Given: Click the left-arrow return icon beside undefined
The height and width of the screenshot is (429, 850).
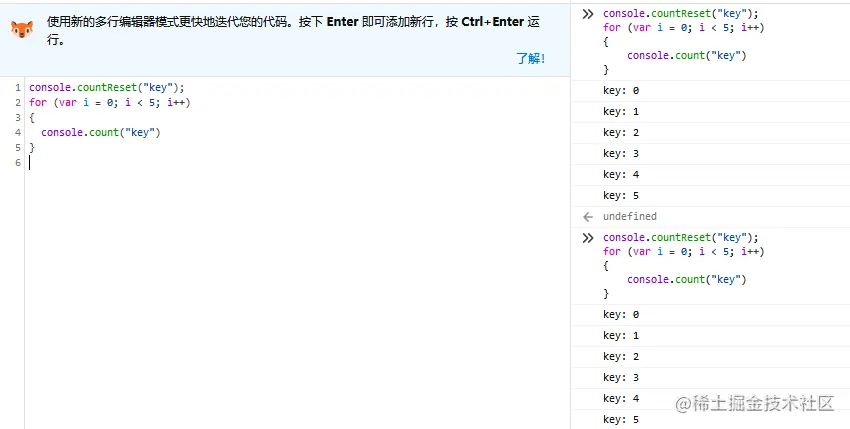Looking at the screenshot, I should tap(588, 217).
